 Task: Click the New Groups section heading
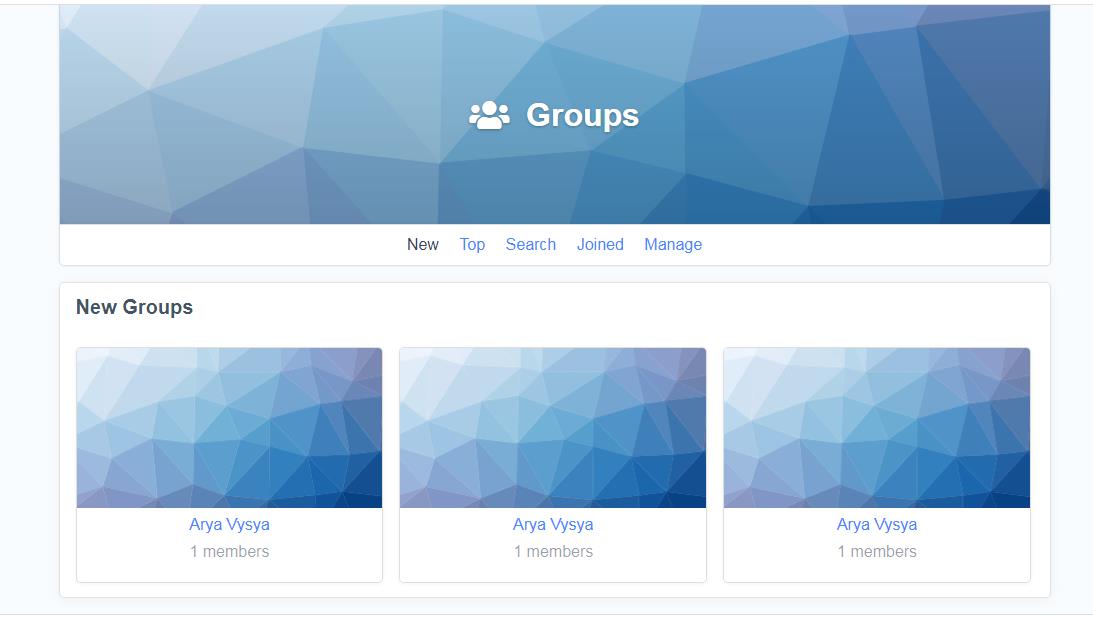click(134, 307)
